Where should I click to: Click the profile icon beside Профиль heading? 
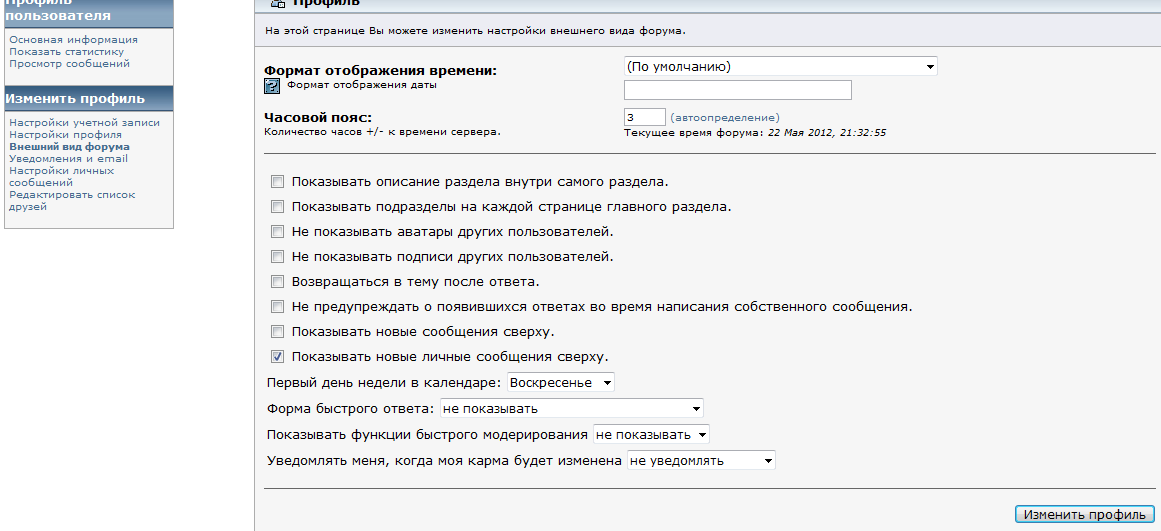278,4
